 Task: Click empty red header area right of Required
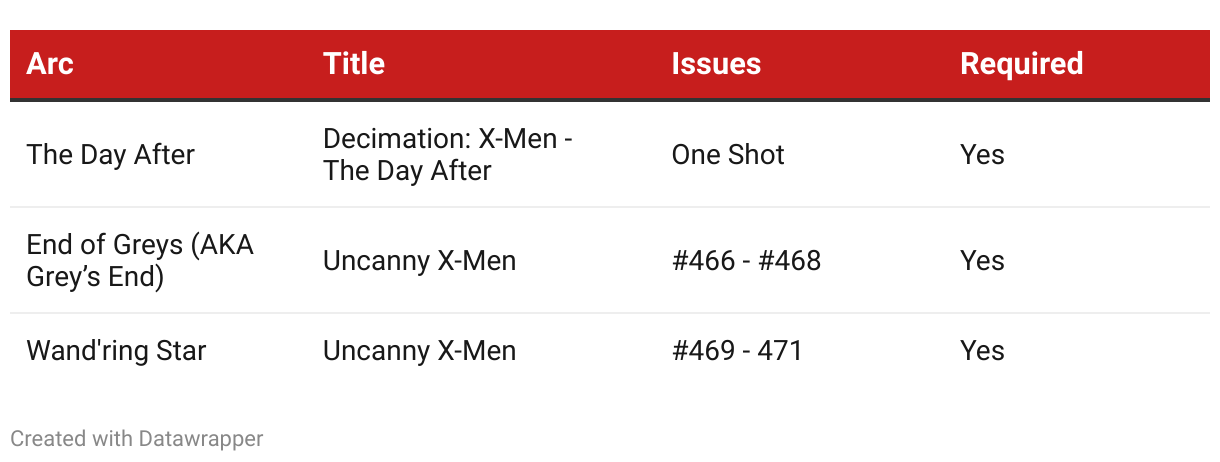click(1150, 64)
